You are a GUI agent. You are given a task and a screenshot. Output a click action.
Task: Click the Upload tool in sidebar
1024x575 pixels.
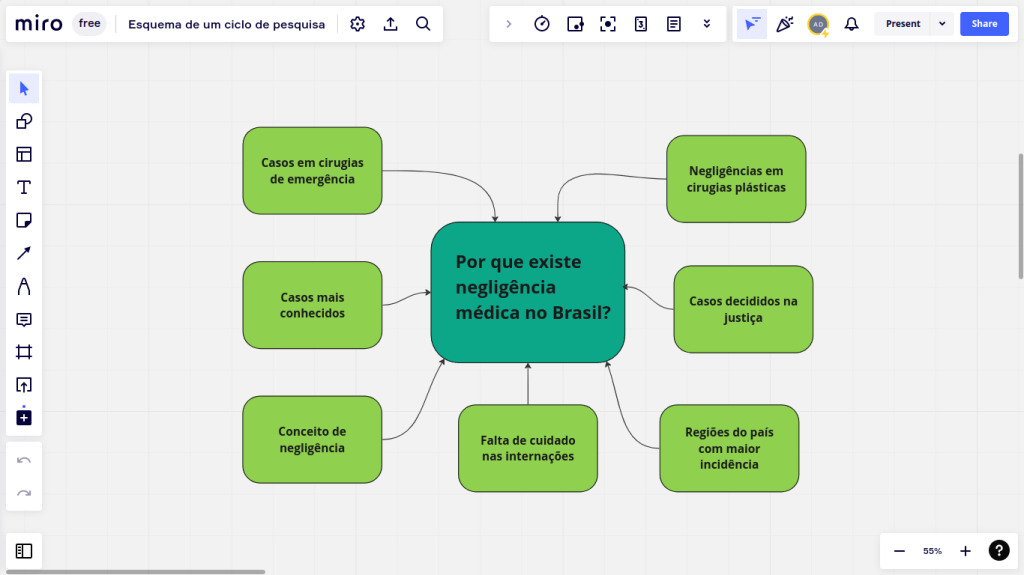(x=24, y=385)
